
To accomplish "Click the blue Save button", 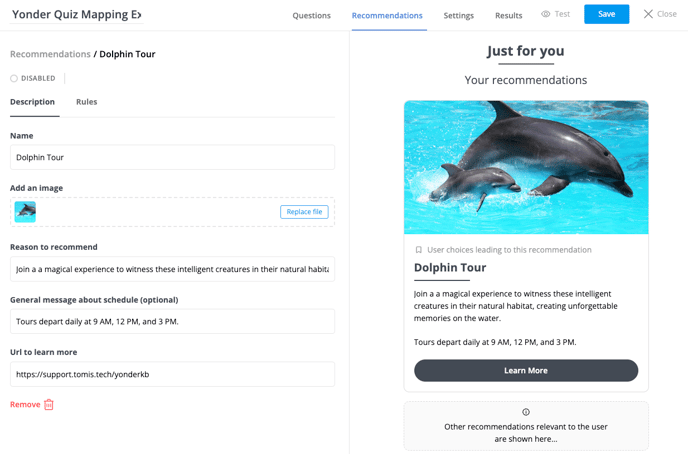I will (x=606, y=14).
